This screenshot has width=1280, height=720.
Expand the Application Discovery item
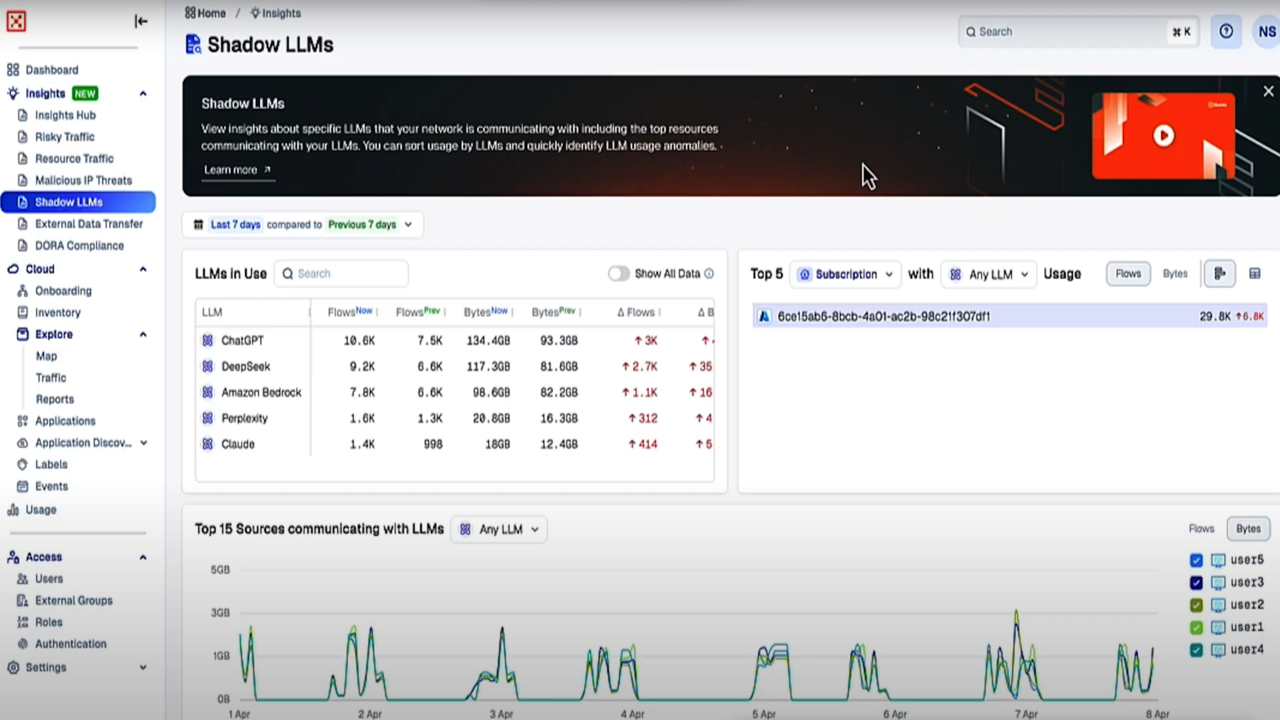[143, 443]
